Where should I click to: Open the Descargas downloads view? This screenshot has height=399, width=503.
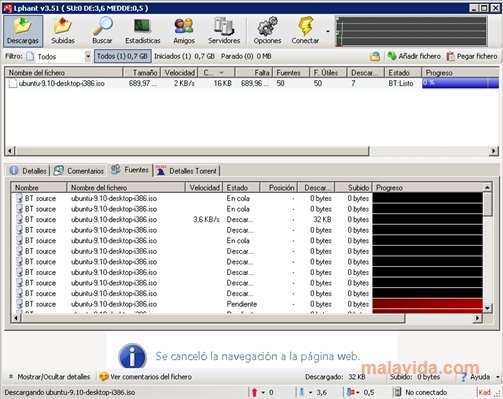tap(23, 31)
